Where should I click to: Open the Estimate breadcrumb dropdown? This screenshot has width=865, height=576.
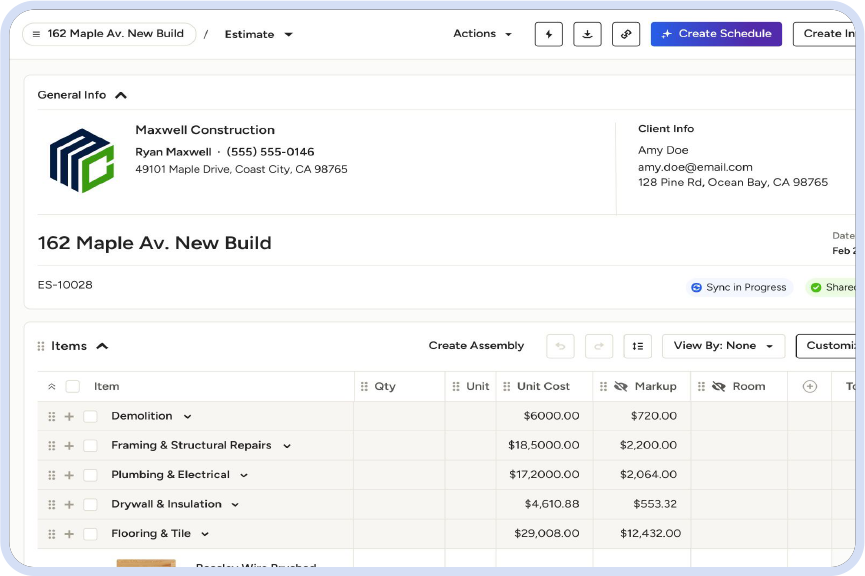(x=258, y=34)
